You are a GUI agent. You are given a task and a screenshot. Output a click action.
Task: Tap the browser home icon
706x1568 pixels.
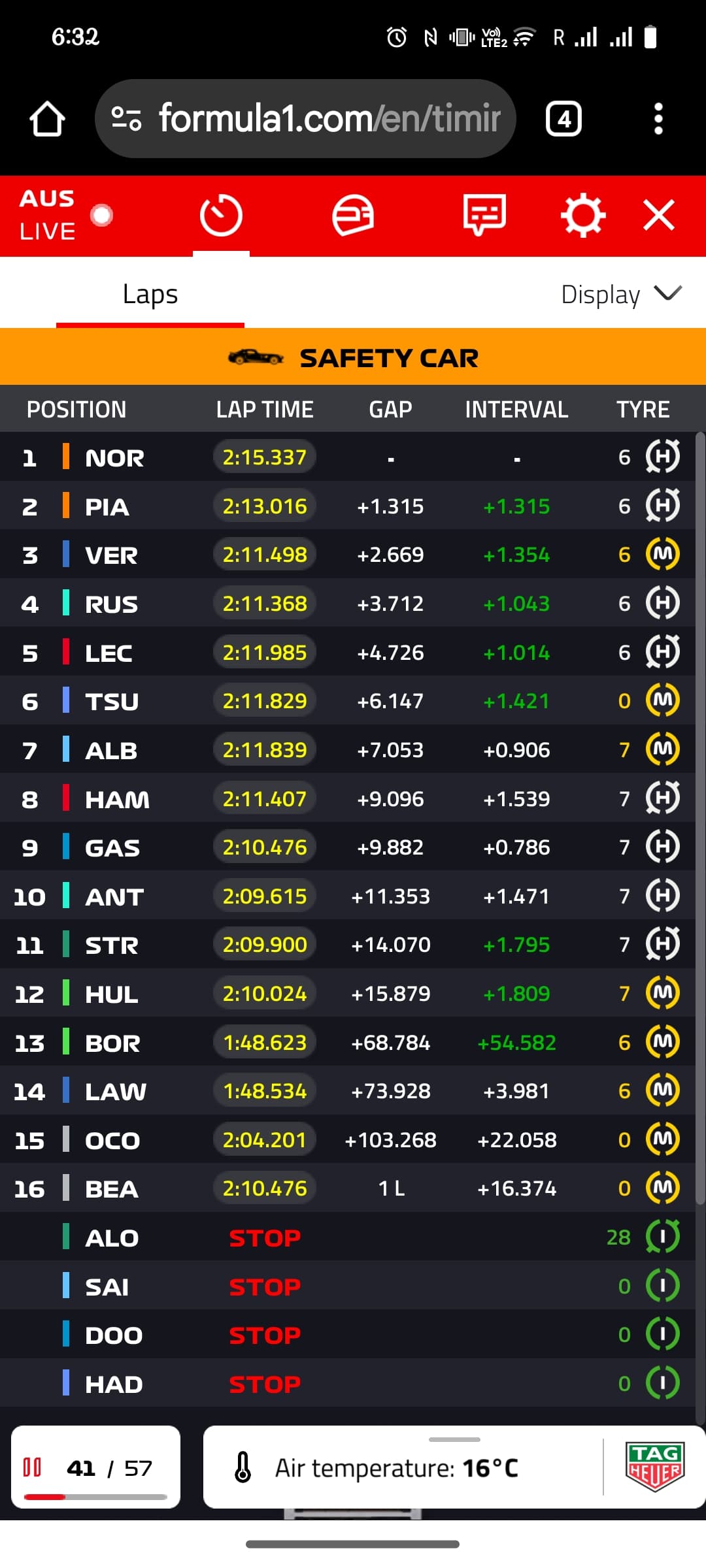click(47, 119)
